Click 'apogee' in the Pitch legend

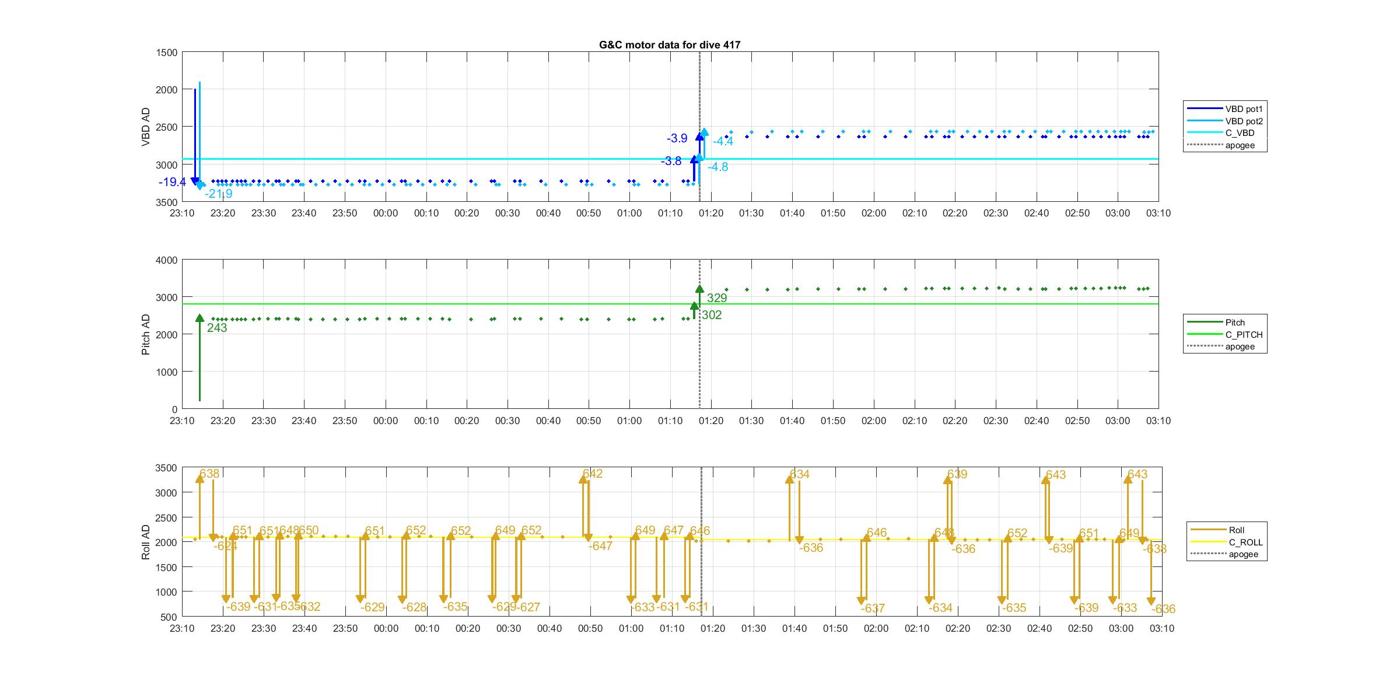tap(1240, 346)
